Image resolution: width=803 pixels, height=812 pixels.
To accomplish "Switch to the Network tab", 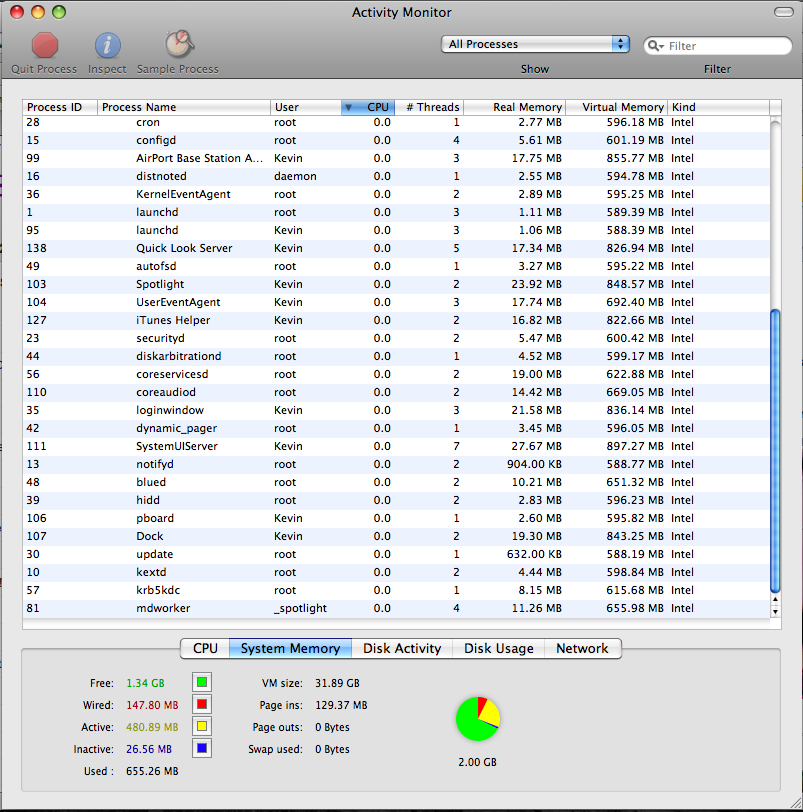I will pyautogui.click(x=582, y=648).
